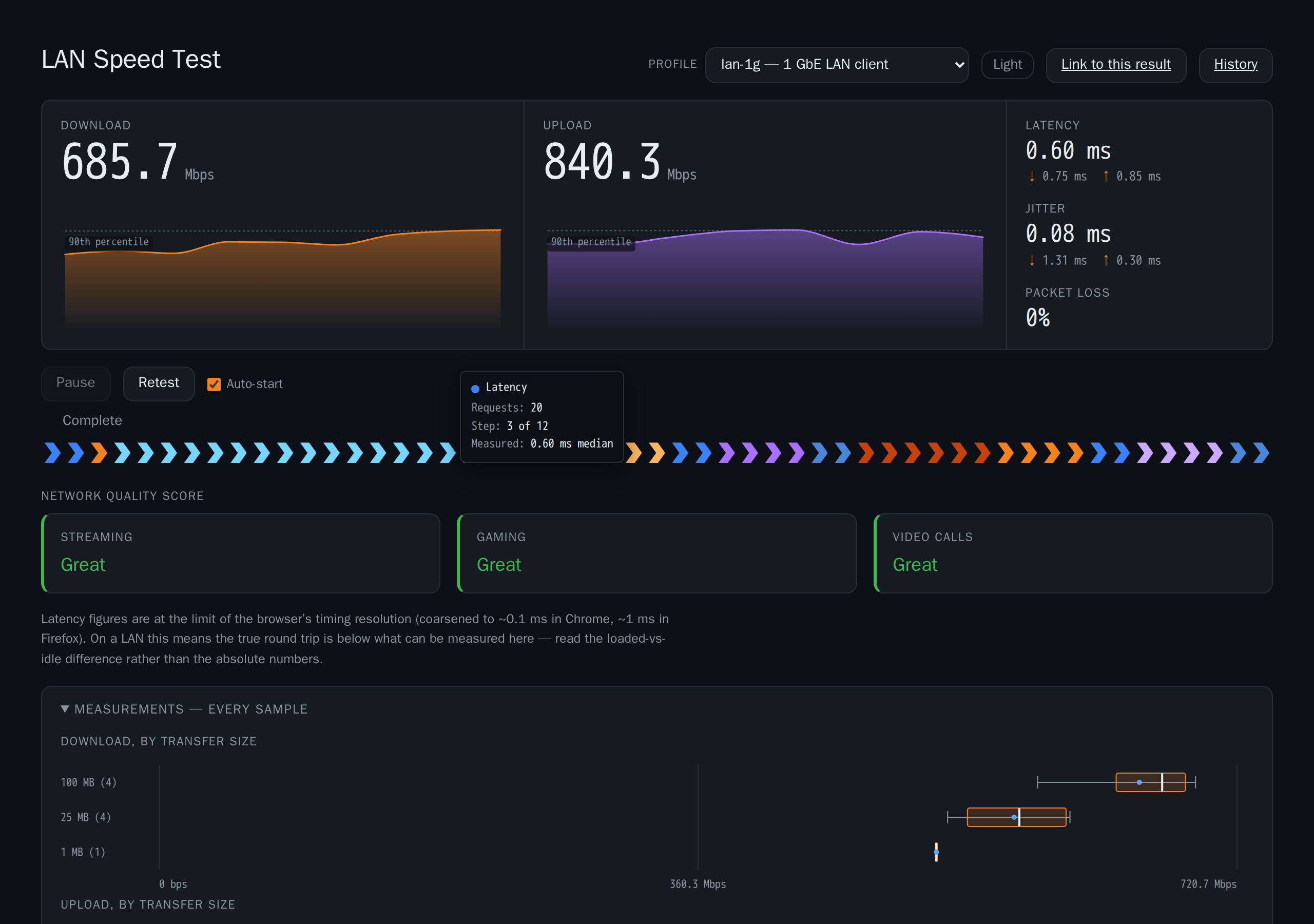The height and width of the screenshot is (924, 1314).
Task: Click the first cyan chevron in the step strip
Action: click(x=123, y=453)
